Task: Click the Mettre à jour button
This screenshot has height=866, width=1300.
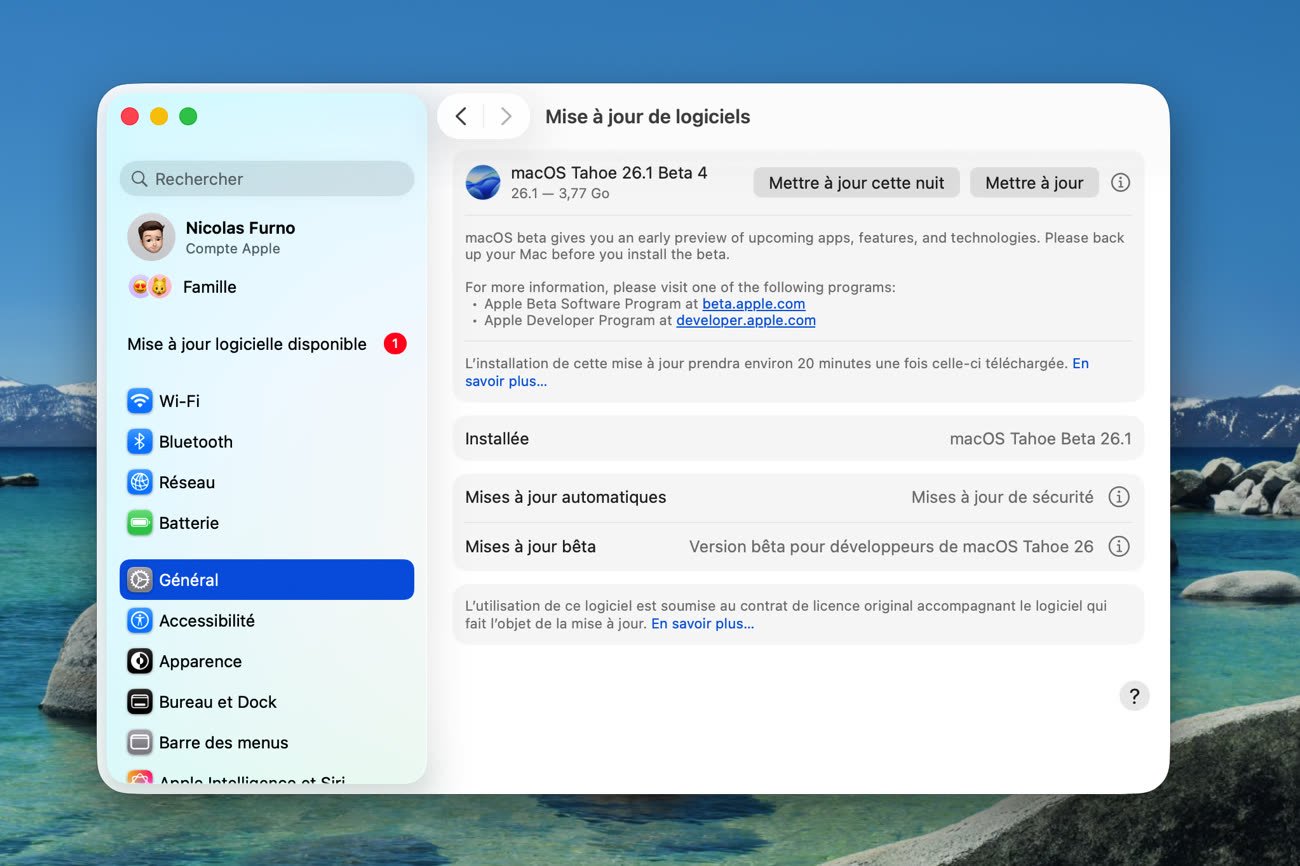Action: pyautogui.click(x=1034, y=183)
